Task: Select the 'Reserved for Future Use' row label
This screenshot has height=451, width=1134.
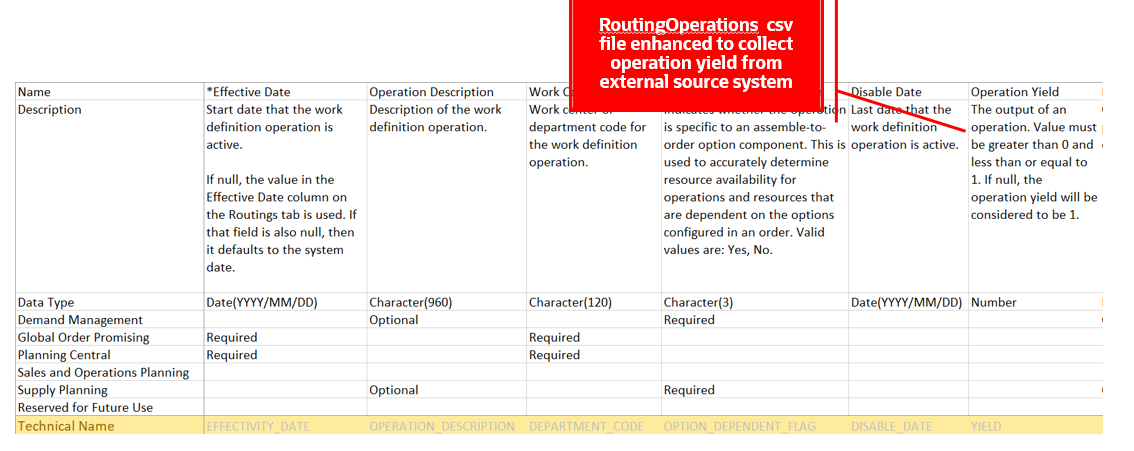Action: click(x=110, y=408)
